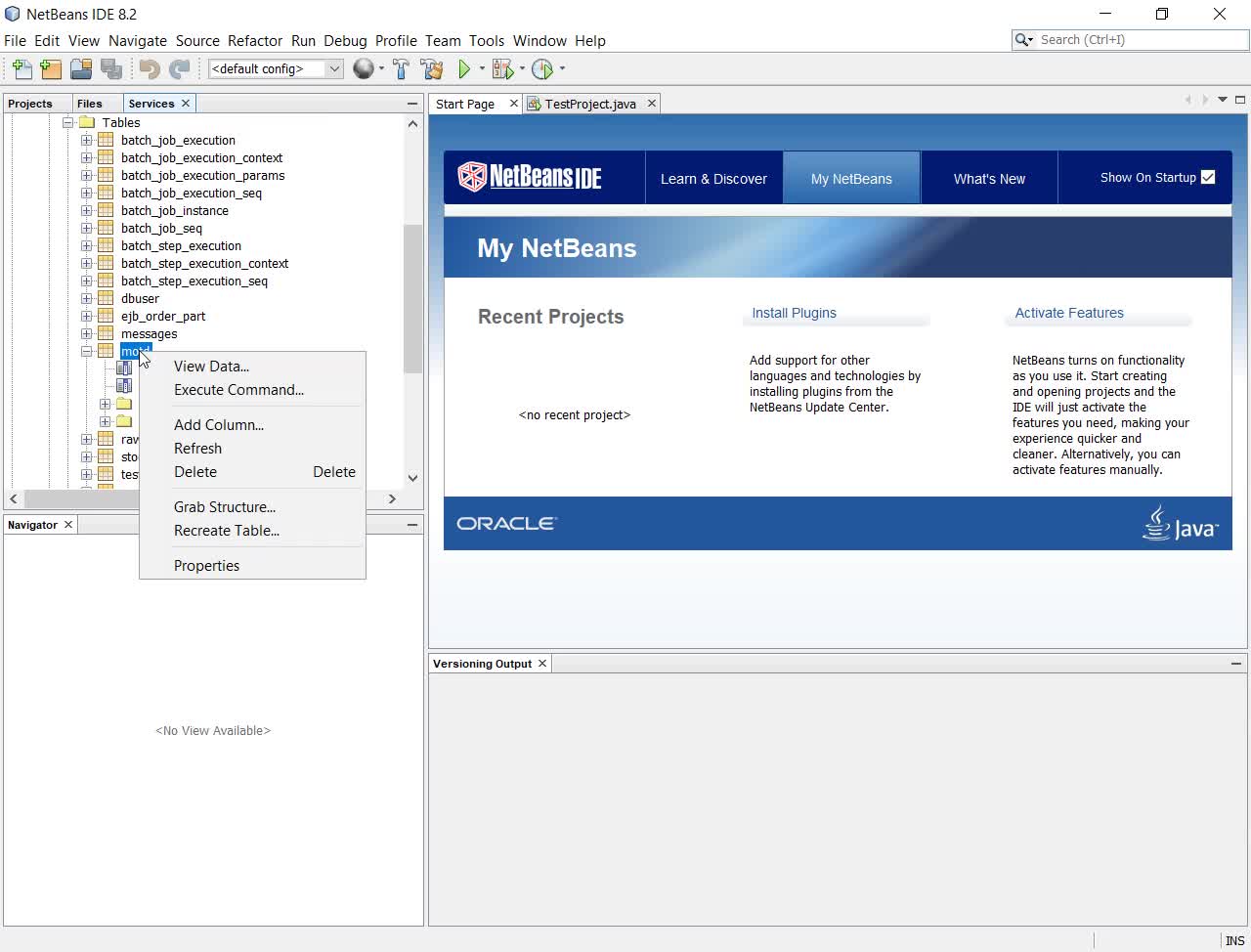
Task: Open the Profile Project dropdown arrow
Action: pyautogui.click(x=562, y=68)
